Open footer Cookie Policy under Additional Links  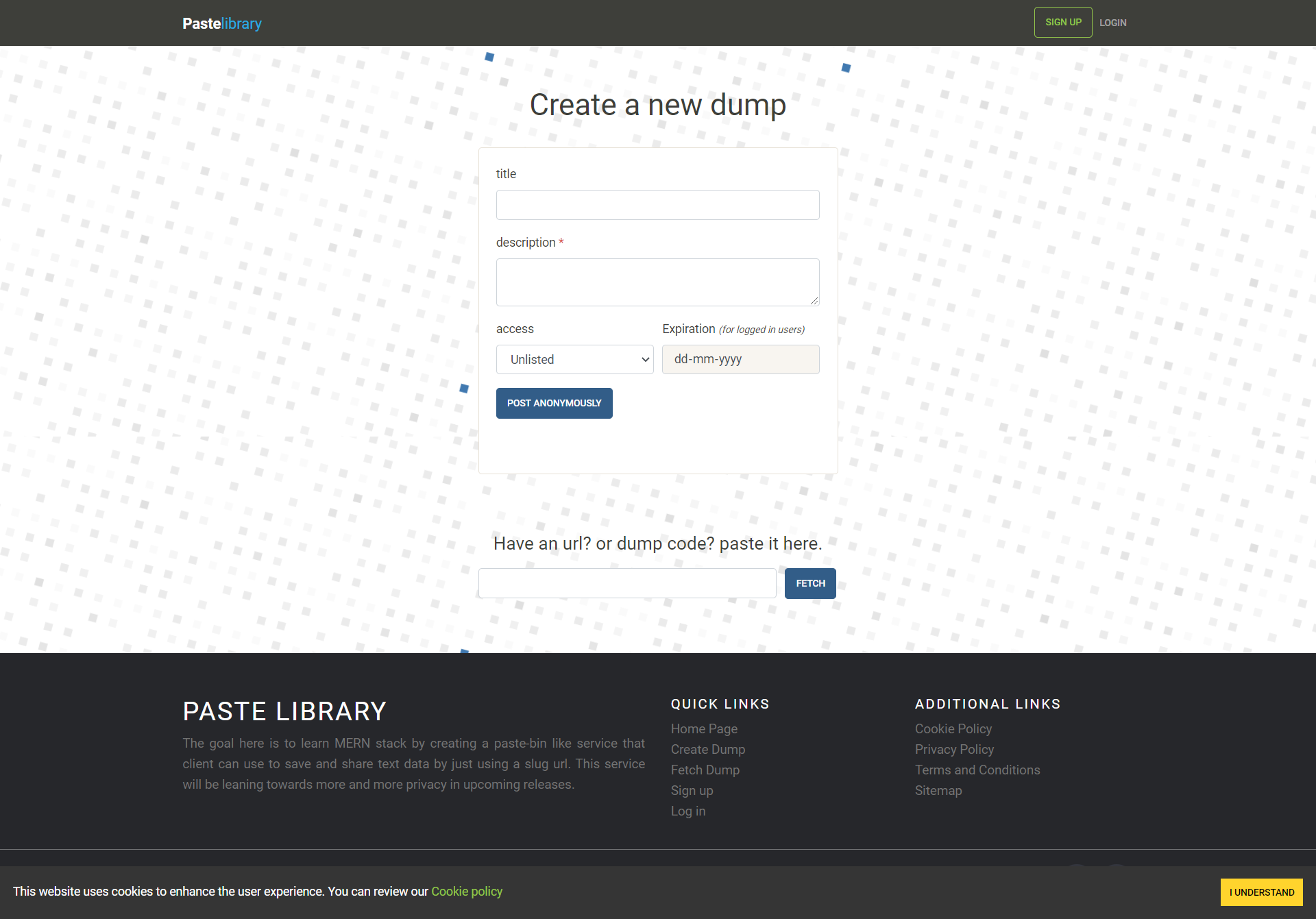click(x=953, y=728)
